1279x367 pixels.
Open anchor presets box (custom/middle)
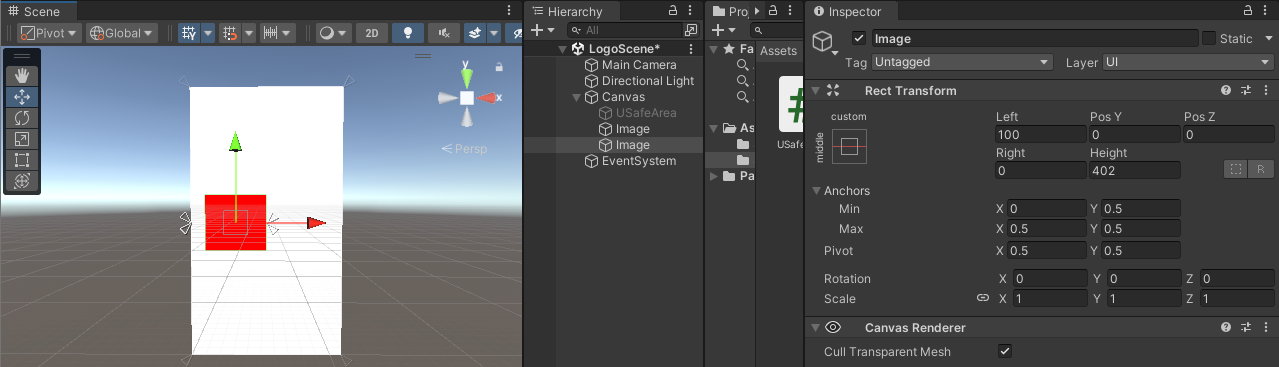849,147
